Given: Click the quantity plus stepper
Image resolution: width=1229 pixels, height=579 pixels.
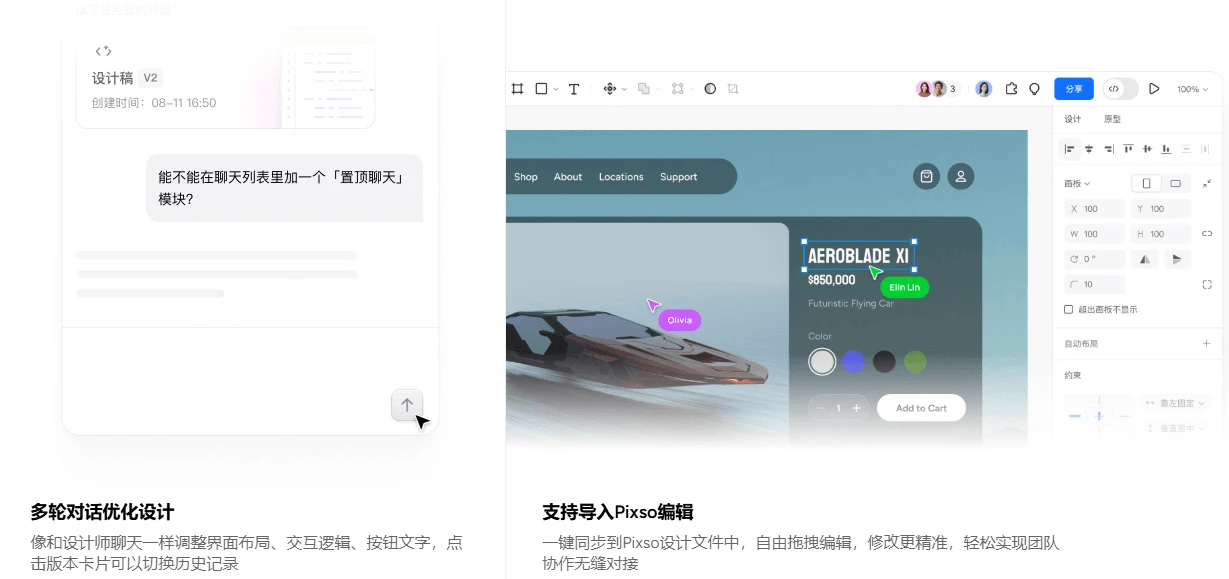Looking at the screenshot, I should [x=856, y=408].
